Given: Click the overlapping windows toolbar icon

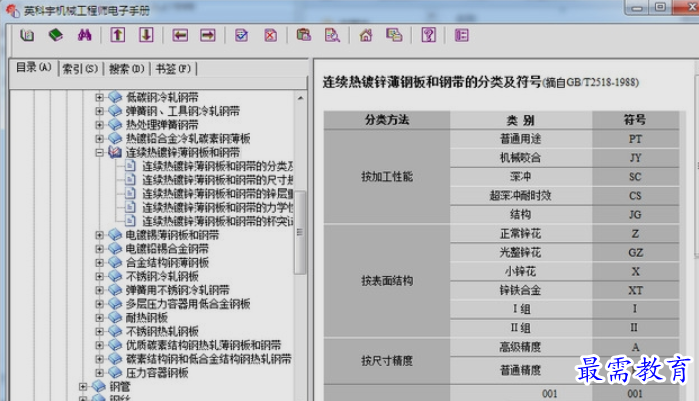Looking at the screenshot, I should click(x=394, y=35).
